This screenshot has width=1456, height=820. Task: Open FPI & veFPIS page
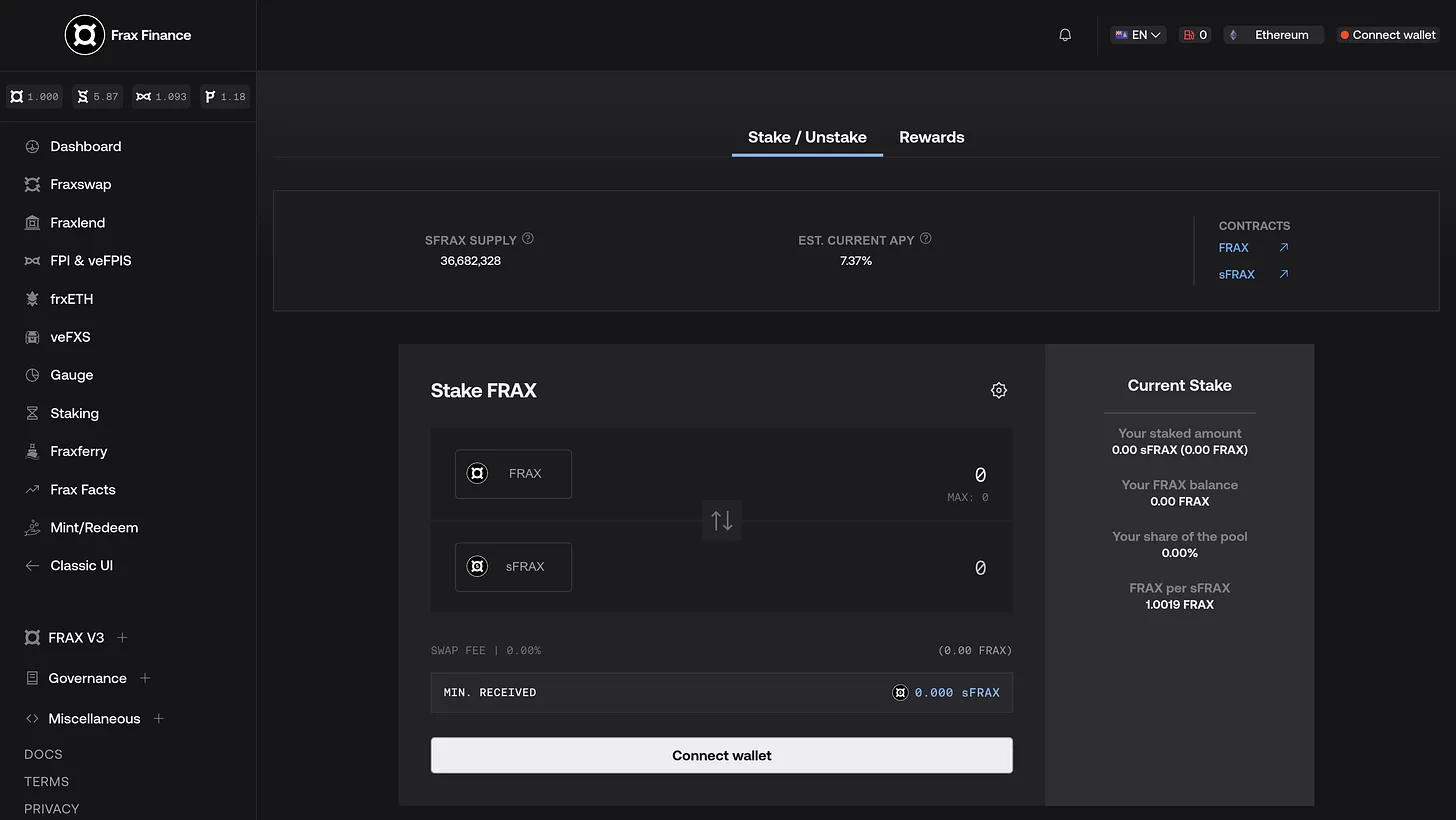click(91, 261)
